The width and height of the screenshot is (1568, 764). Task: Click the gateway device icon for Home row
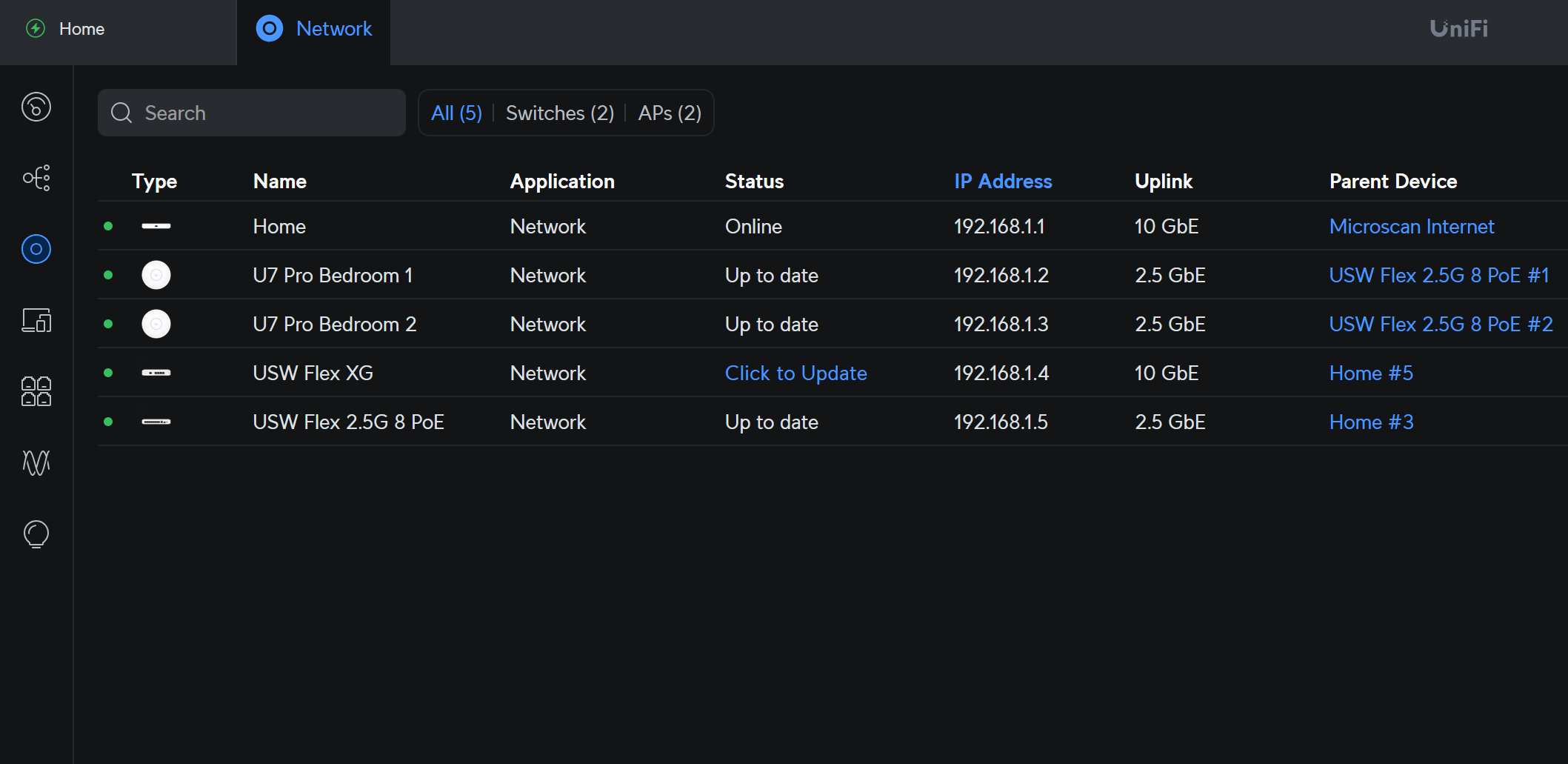pyautogui.click(x=156, y=226)
